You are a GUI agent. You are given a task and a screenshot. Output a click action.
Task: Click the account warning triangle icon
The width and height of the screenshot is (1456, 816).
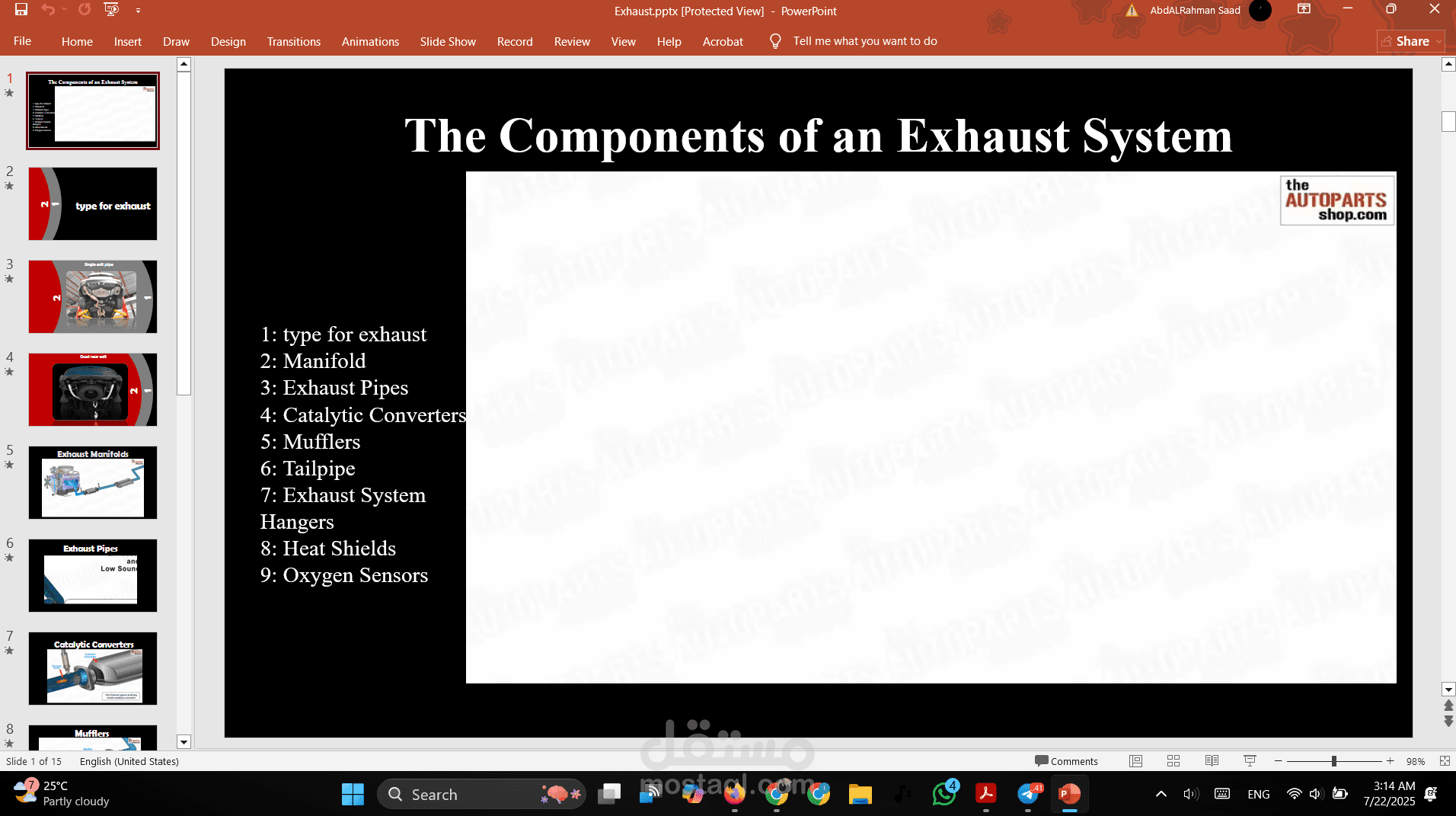1132,11
